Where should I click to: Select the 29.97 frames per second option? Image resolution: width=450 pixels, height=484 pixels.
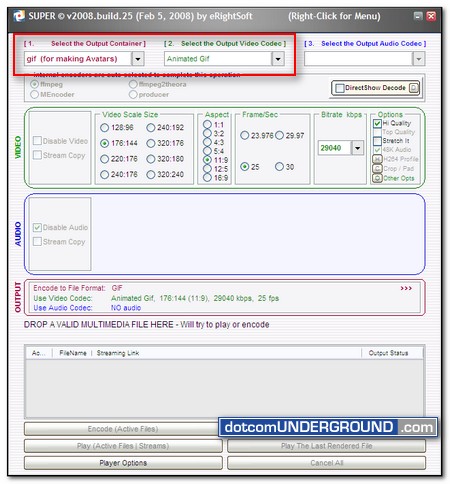[x=279, y=135]
